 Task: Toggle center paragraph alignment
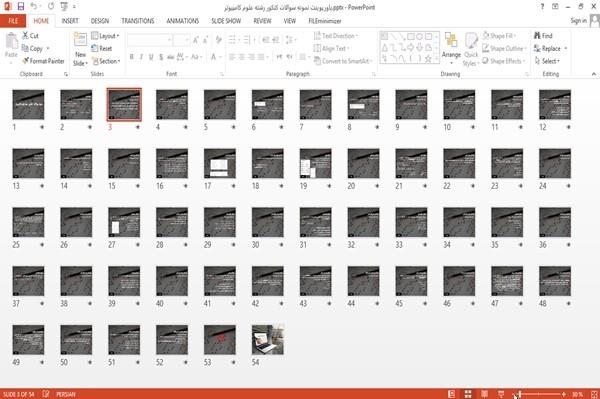(x=242, y=57)
